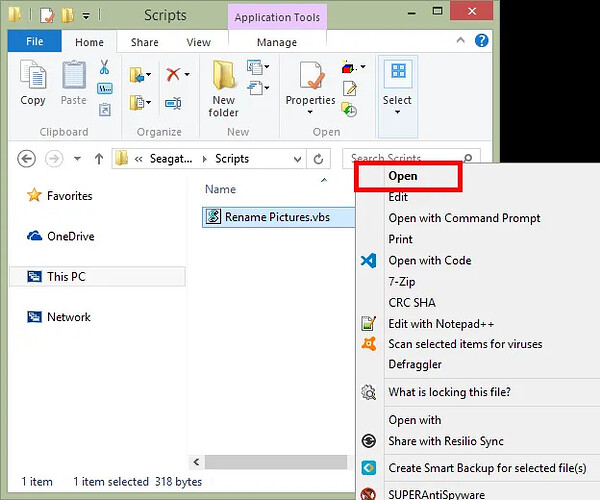Expand the Select dropdown in ribbon

point(397,110)
